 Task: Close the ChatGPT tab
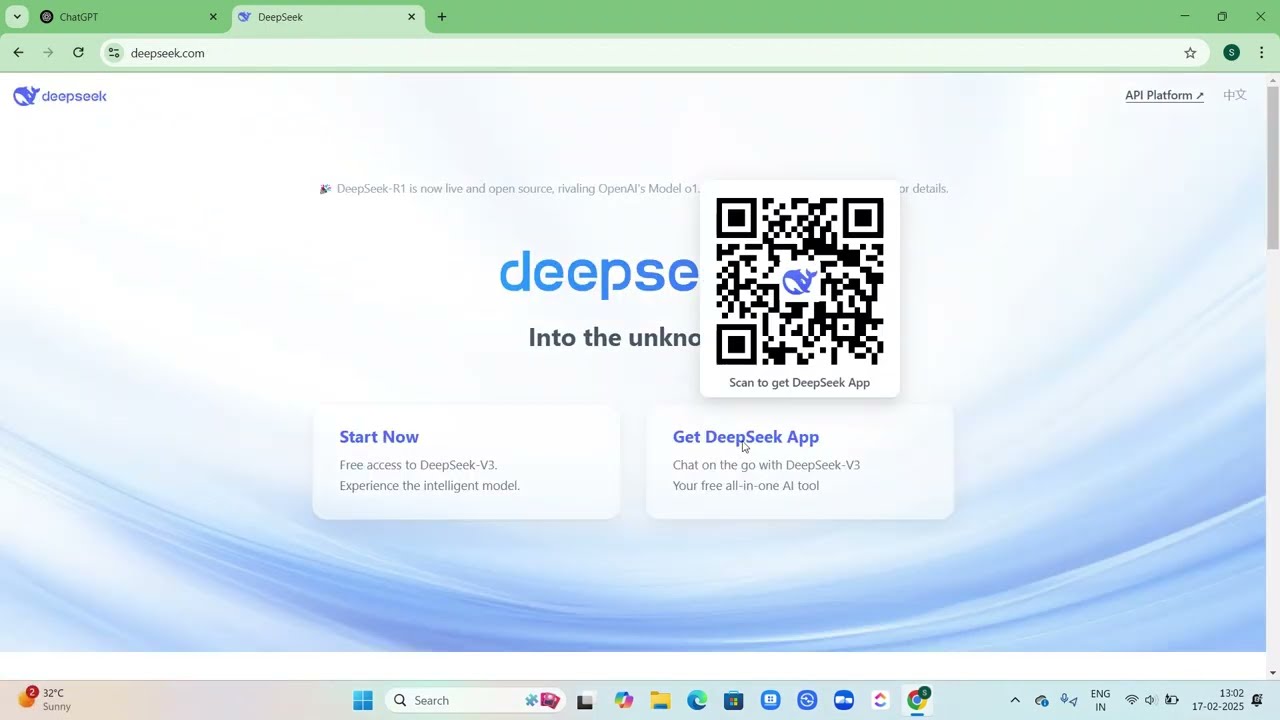pyautogui.click(x=213, y=17)
